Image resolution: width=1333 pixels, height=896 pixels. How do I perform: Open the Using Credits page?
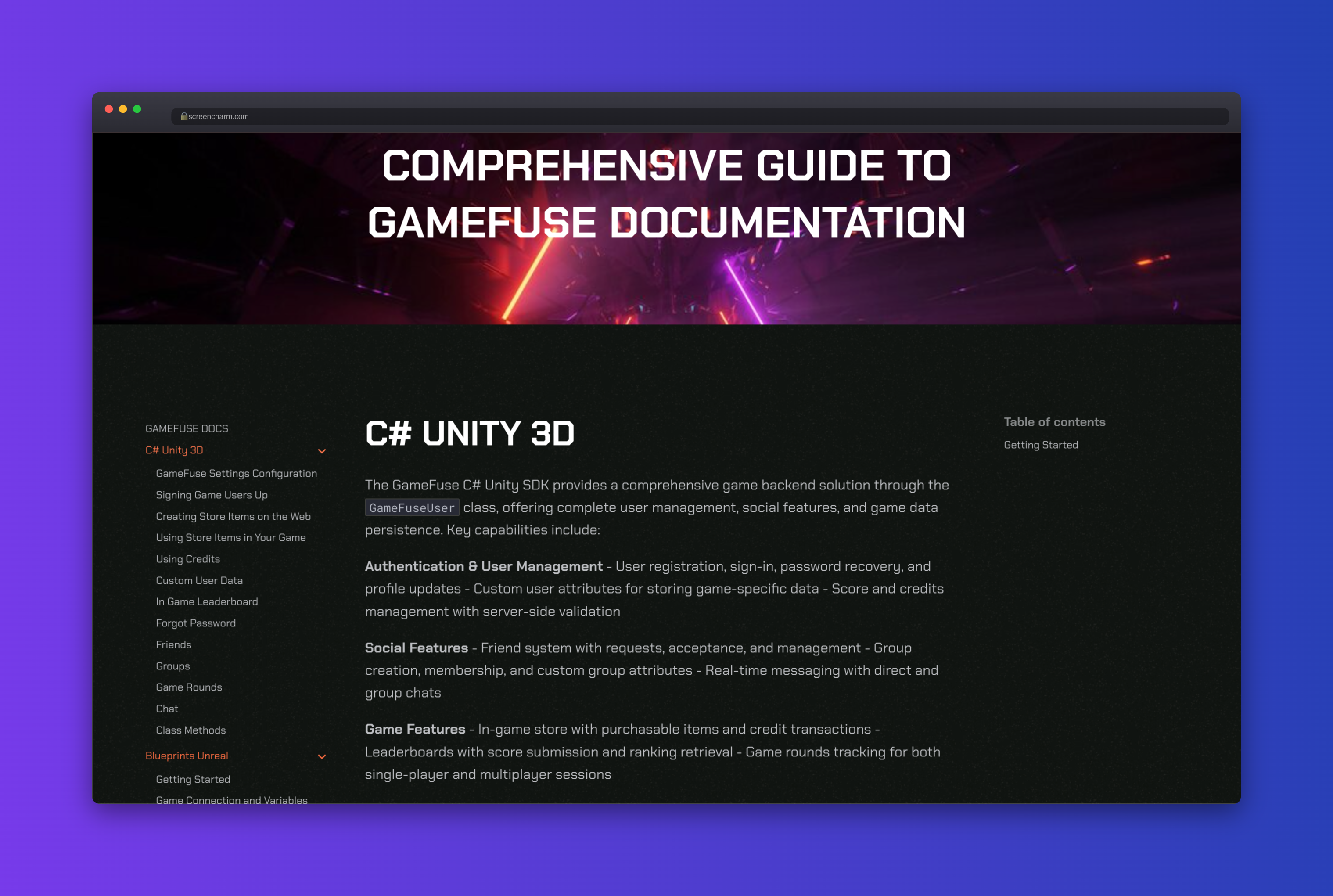188,559
